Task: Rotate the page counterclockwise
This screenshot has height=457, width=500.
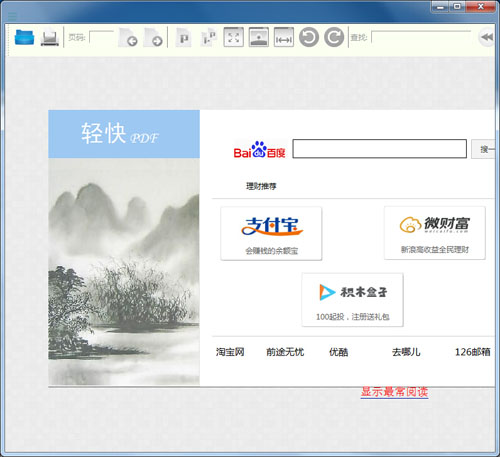Action: tap(309, 37)
